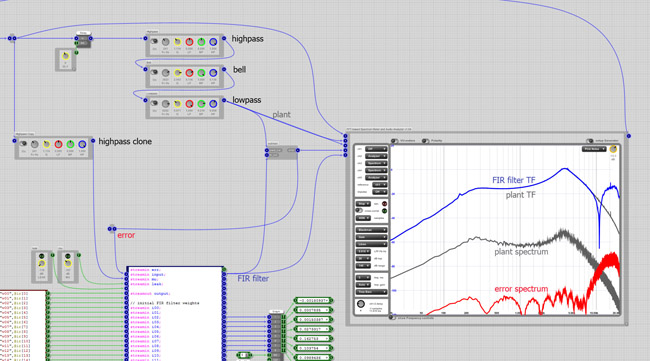650x361 pixels.
Task: Click the lowpass module yellow Q knob
Action: (x=177, y=104)
